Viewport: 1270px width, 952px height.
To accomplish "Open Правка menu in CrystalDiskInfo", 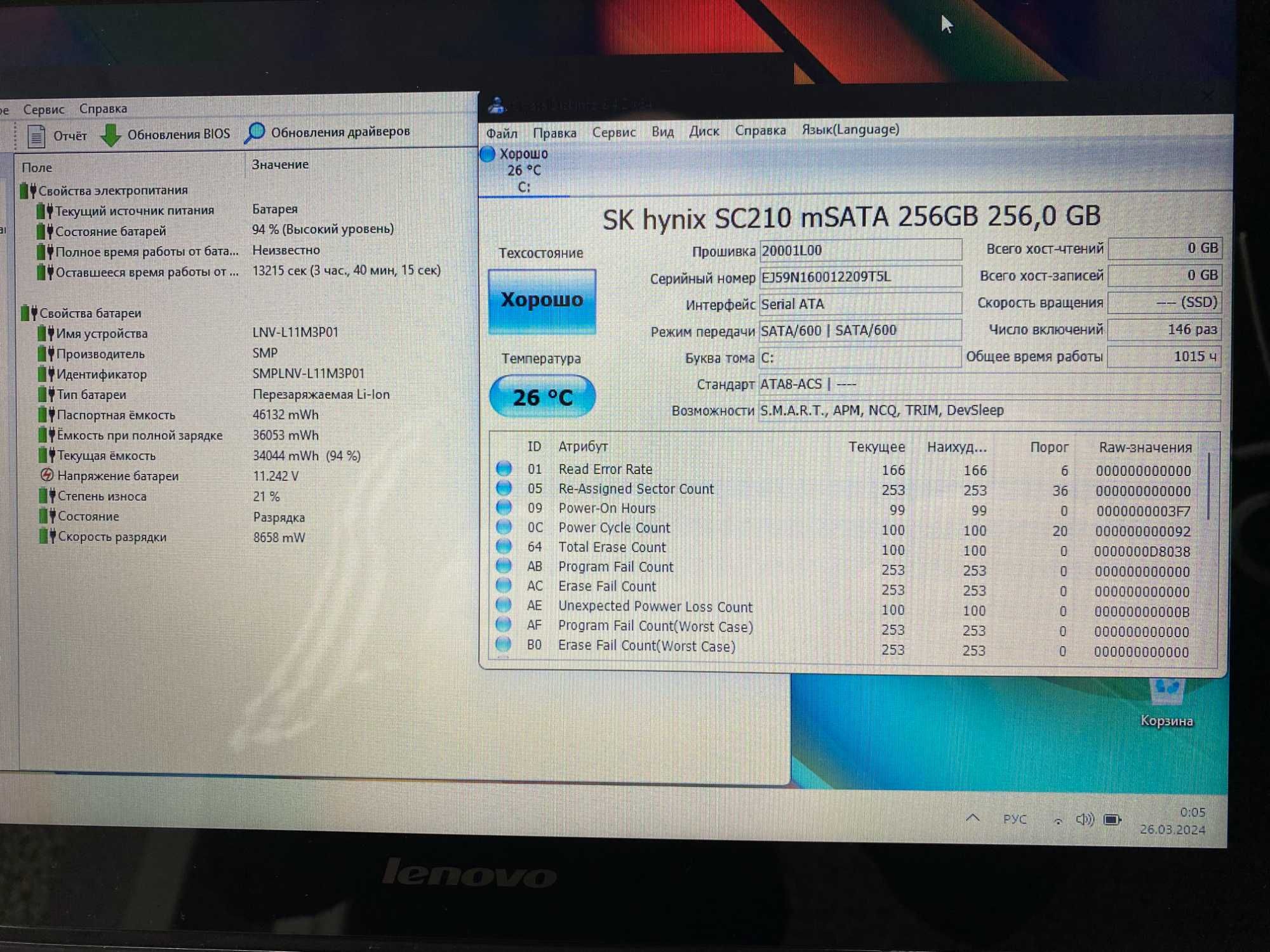I will pyautogui.click(x=554, y=133).
